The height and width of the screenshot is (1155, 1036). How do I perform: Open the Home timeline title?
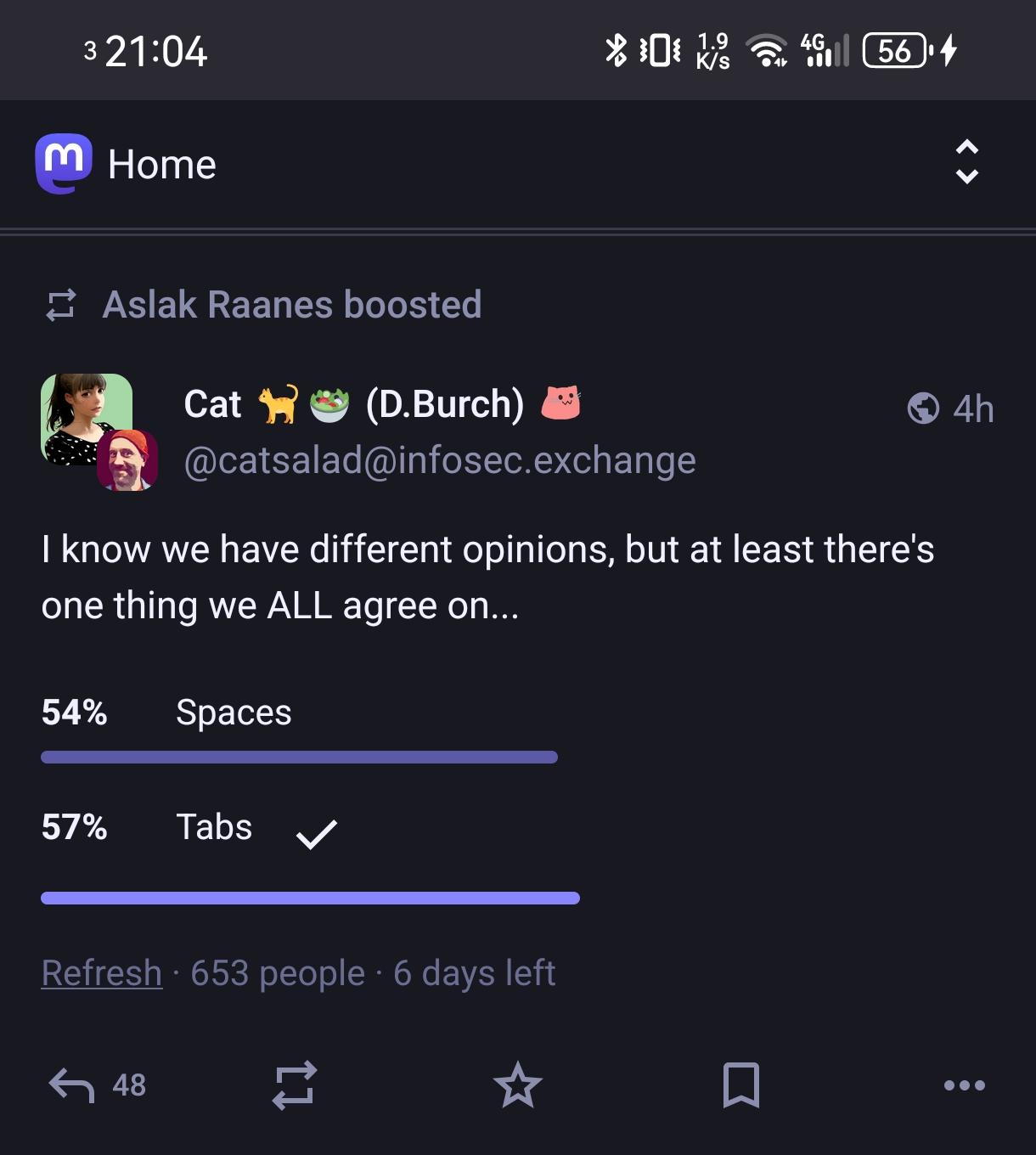(x=162, y=164)
